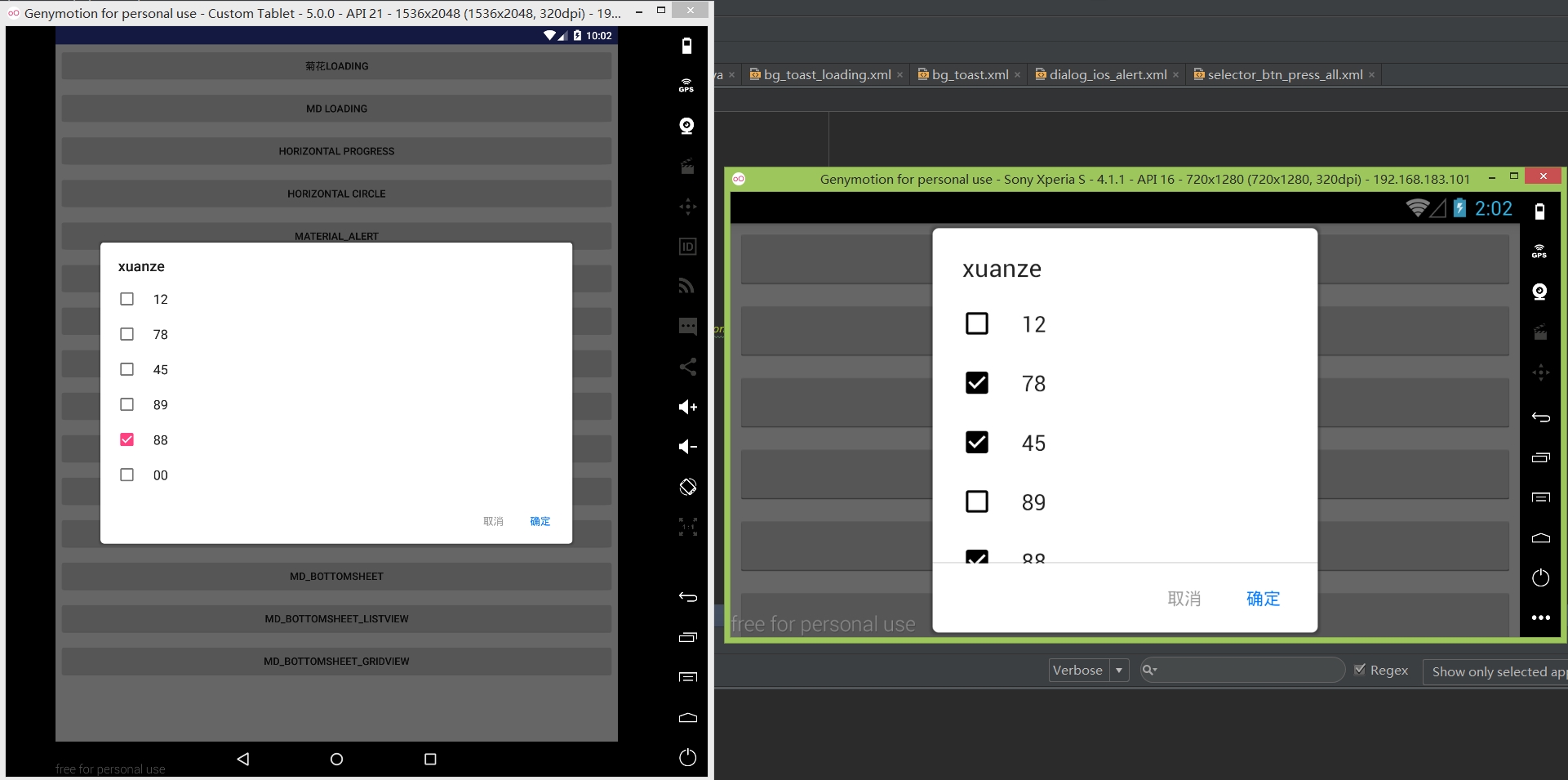Check the 89 checkbox in tablet dialog
The width and height of the screenshot is (1568, 780).
tap(127, 404)
